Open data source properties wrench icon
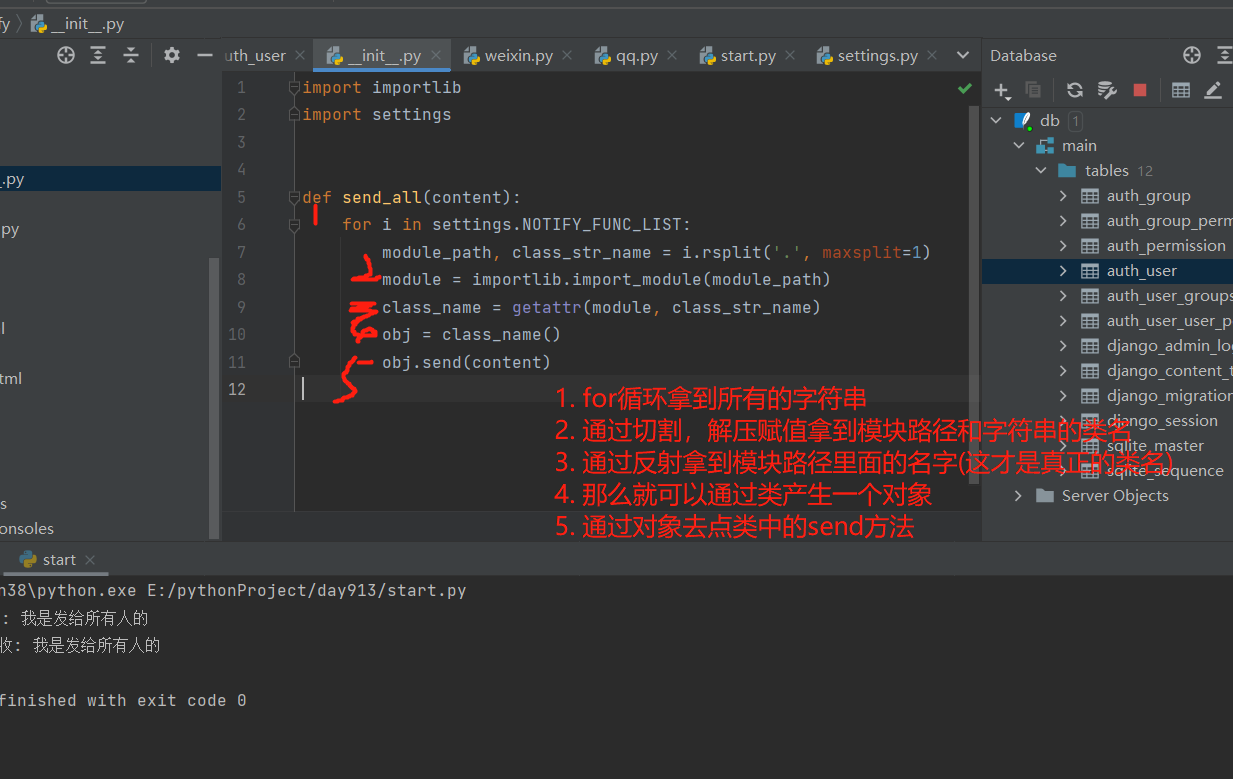Viewport: 1233px width, 779px height. pos(1107,91)
